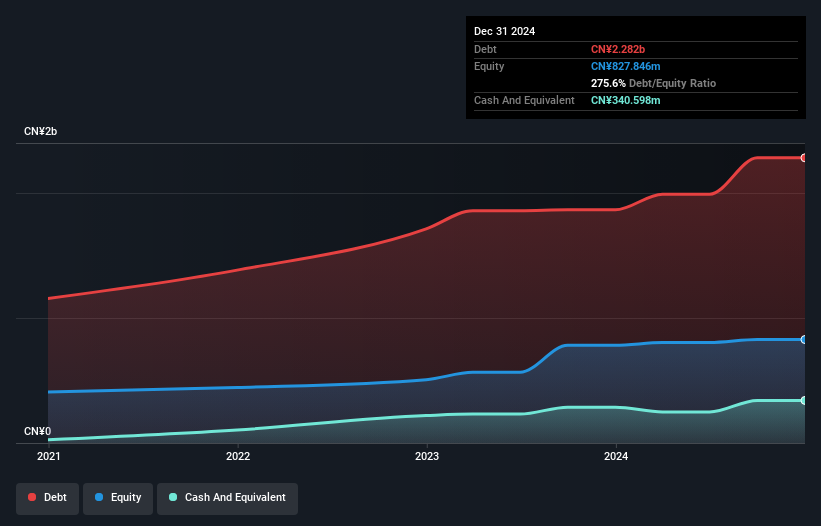Image resolution: width=821 pixels, height=526 pixels.
Task: Click the CN¥340.598m cash value
Action: [625, 100]
